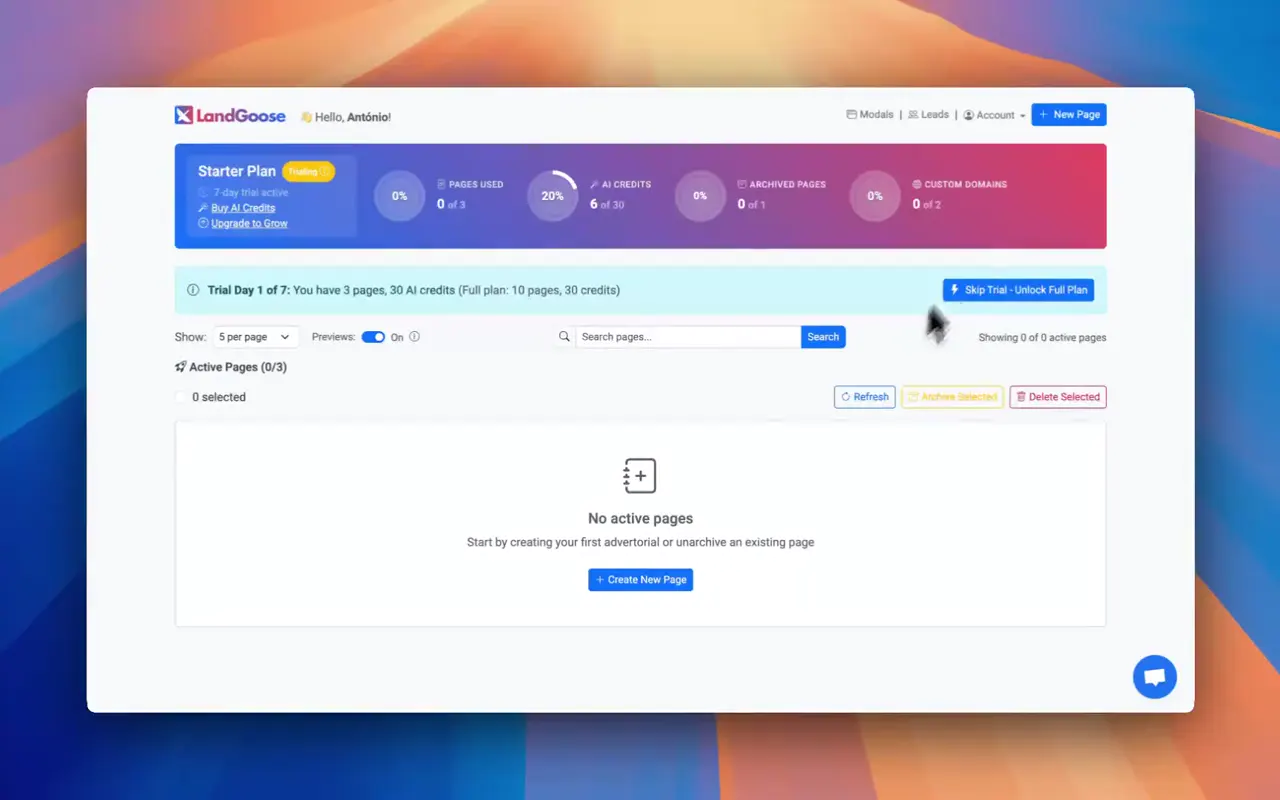Turn off the Previews toggle
Viewport: 1280px width, 800px height.
[x=373, y=337]
